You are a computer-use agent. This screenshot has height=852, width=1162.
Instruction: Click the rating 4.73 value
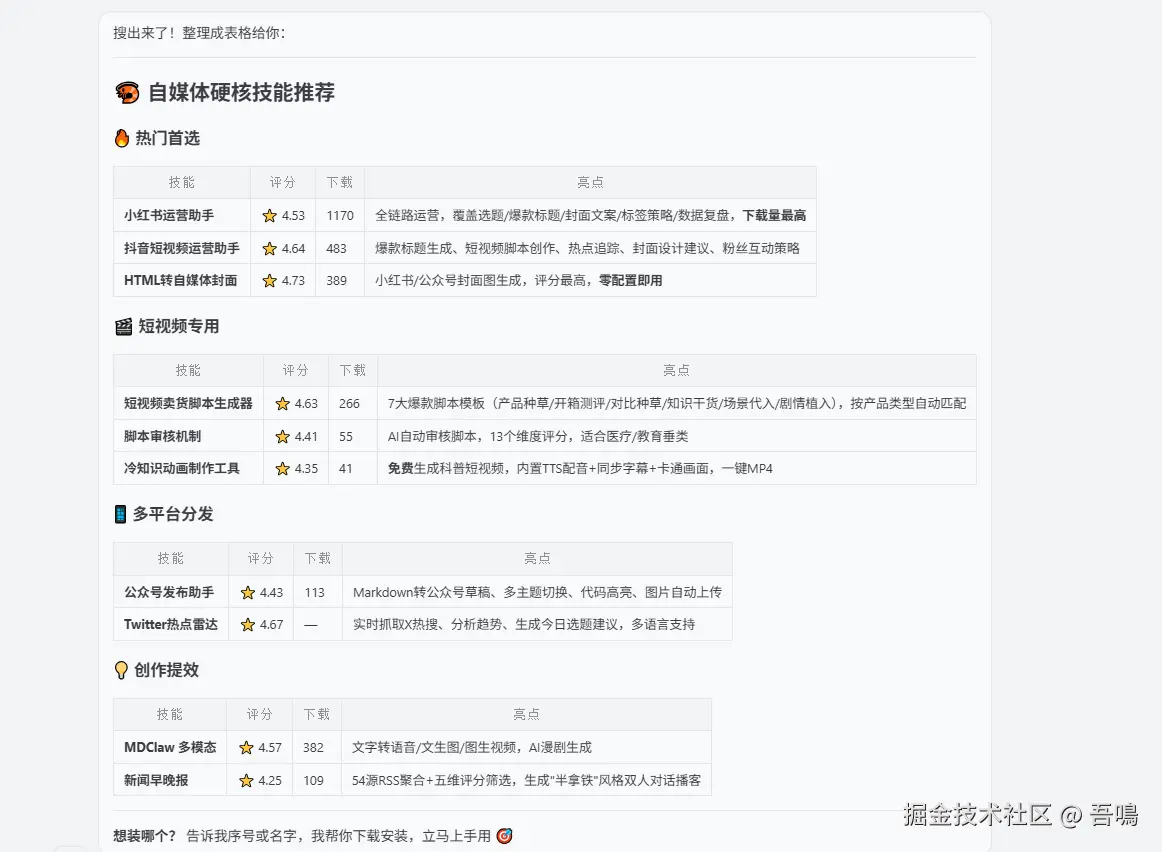pyautogui.click(x=293, y=281)
